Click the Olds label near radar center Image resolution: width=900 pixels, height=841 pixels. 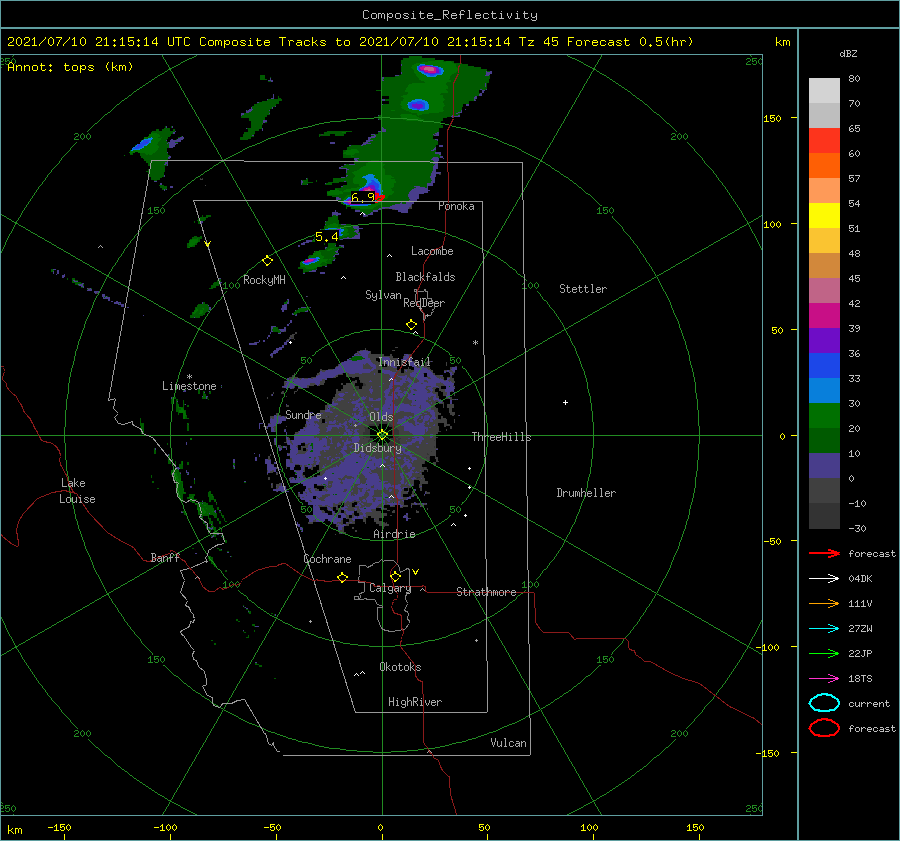click(x=381, y=417)
